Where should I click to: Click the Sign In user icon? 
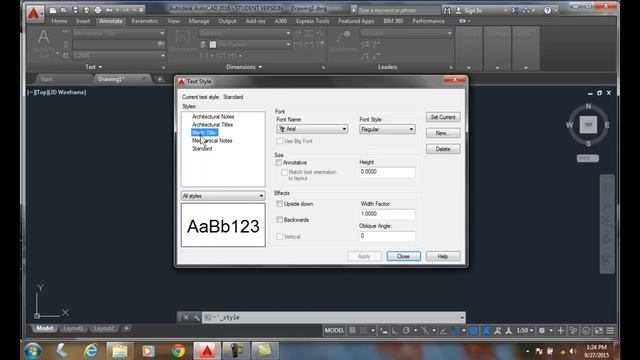458,11
